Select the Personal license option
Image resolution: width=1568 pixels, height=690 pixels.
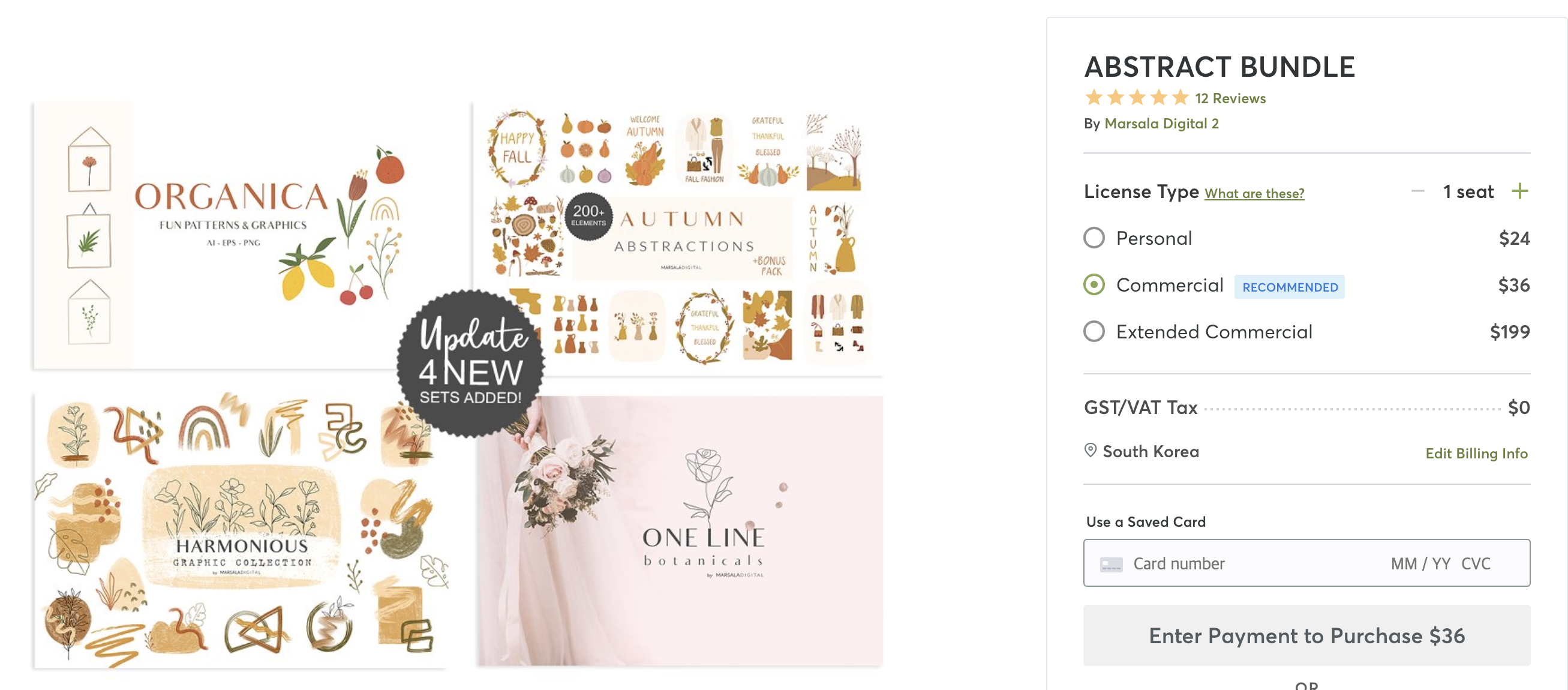1094,238
